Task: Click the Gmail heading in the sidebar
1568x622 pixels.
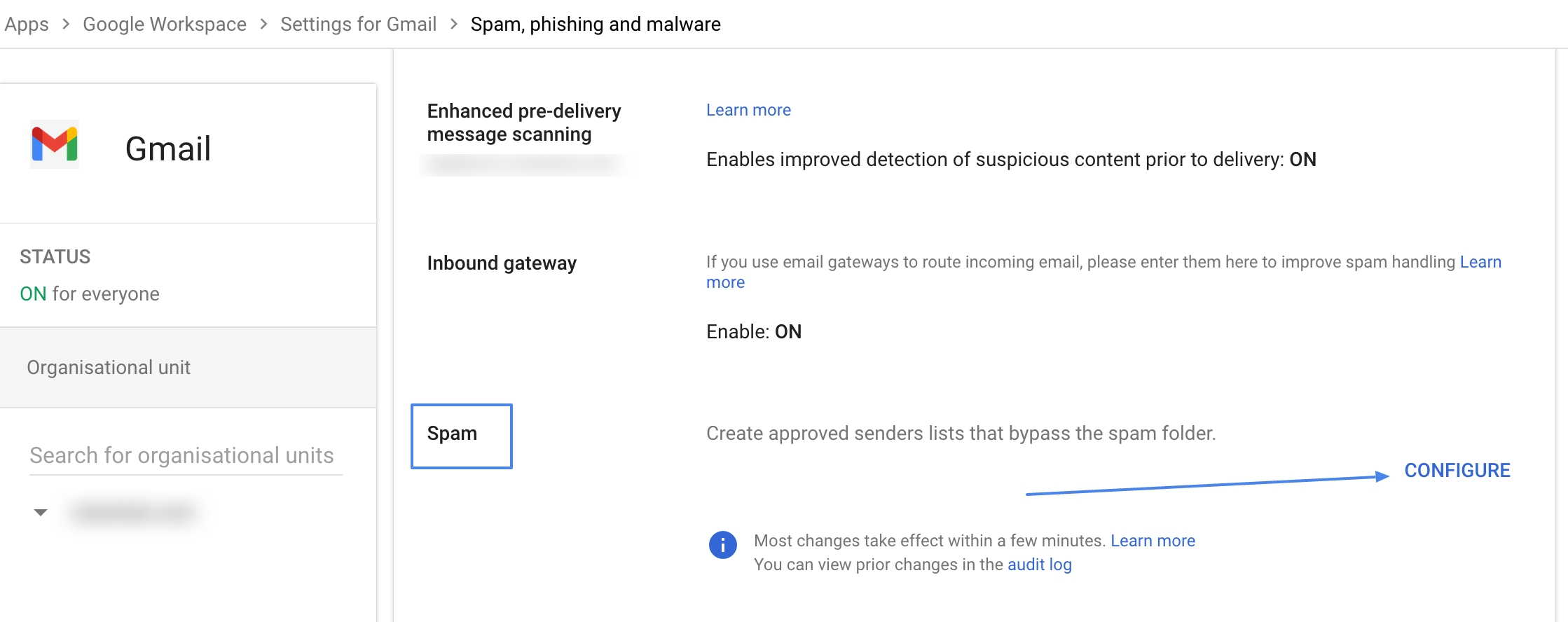Action: (x=167, y=148)
